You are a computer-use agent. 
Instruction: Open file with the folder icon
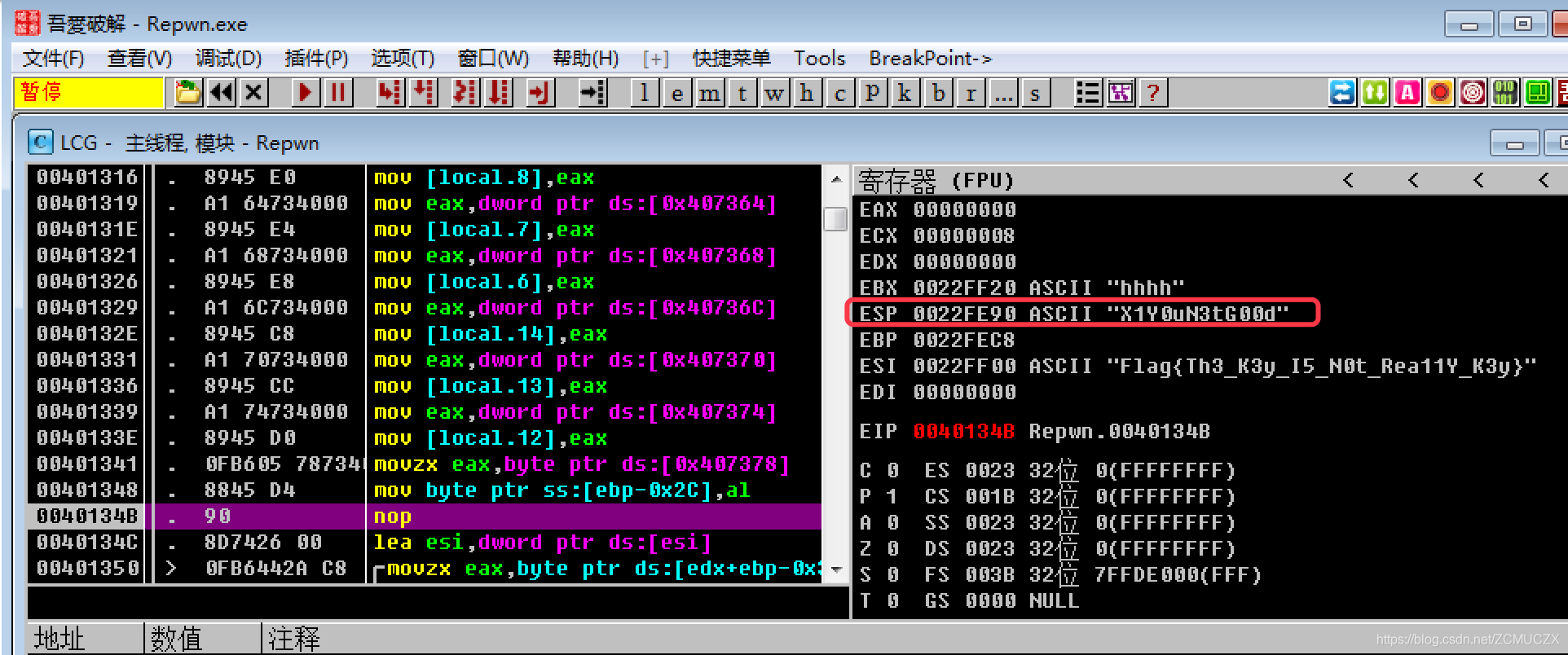(x=188, y=93)
